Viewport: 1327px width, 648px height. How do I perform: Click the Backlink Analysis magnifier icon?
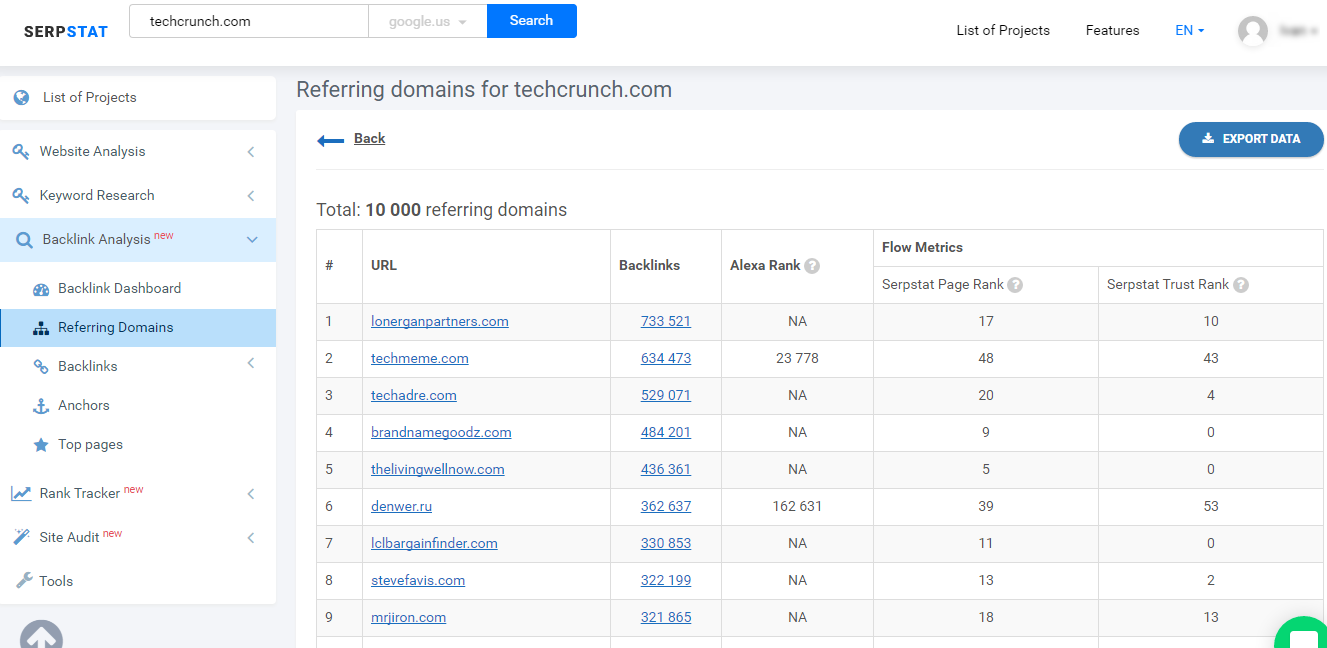coord(24,240)
